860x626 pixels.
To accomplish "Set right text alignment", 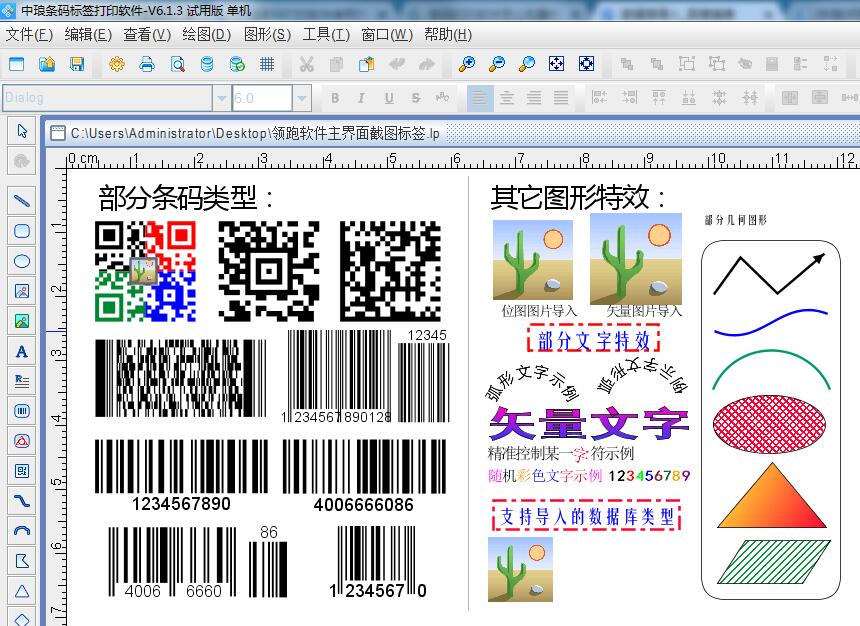I will pos(534,98).
